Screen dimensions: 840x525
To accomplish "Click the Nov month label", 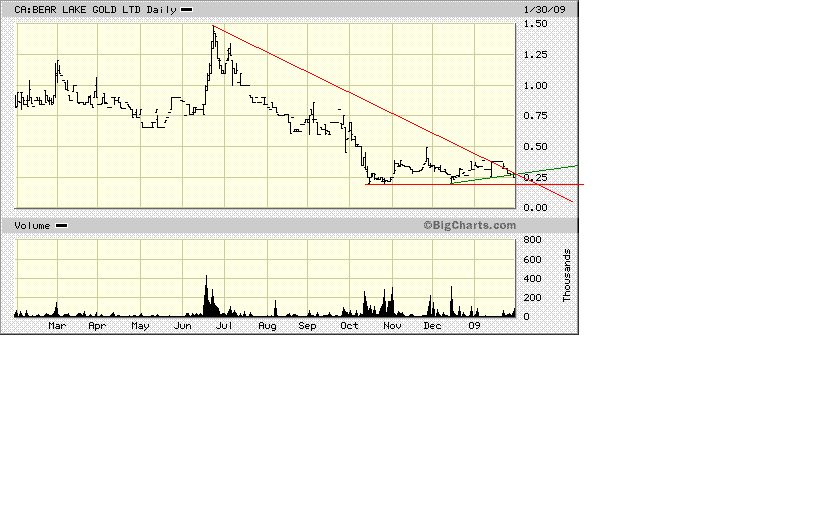I will pos(392,326).
